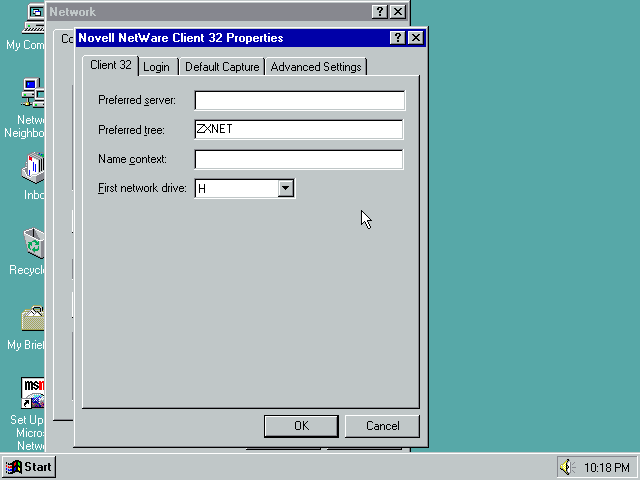Screen dimensions: 640x480
Task: Close the Novell NetWare Client 32 Properties dialog
Action: click(416, 38)
